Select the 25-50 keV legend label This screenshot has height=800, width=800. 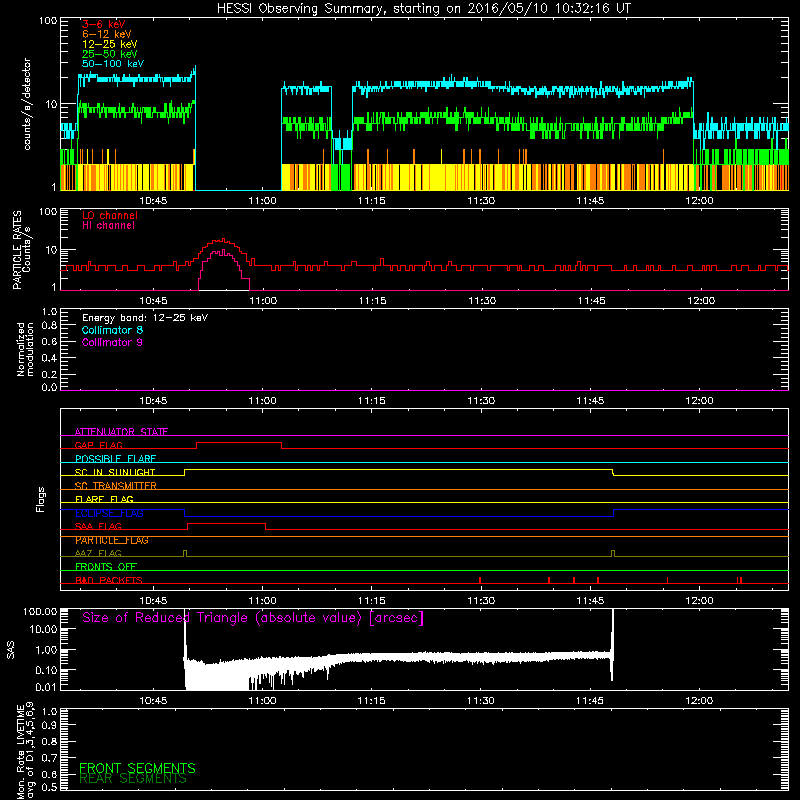click(110, 54)
